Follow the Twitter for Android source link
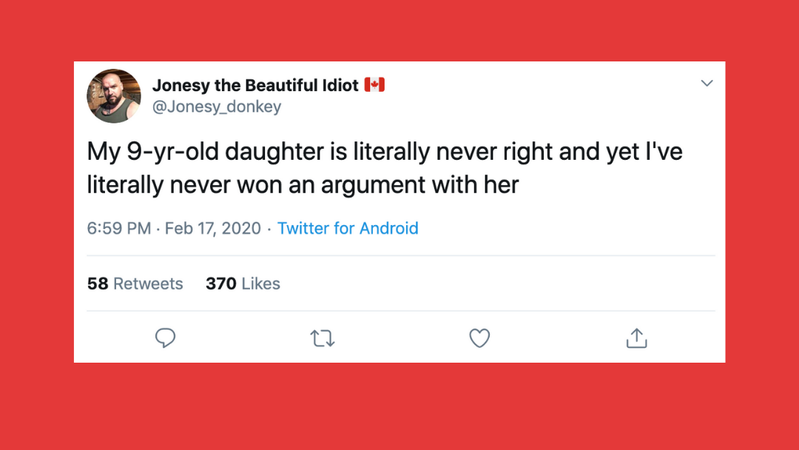The height and width of the screenshot is (450, 799). click(x=348, y=228)
